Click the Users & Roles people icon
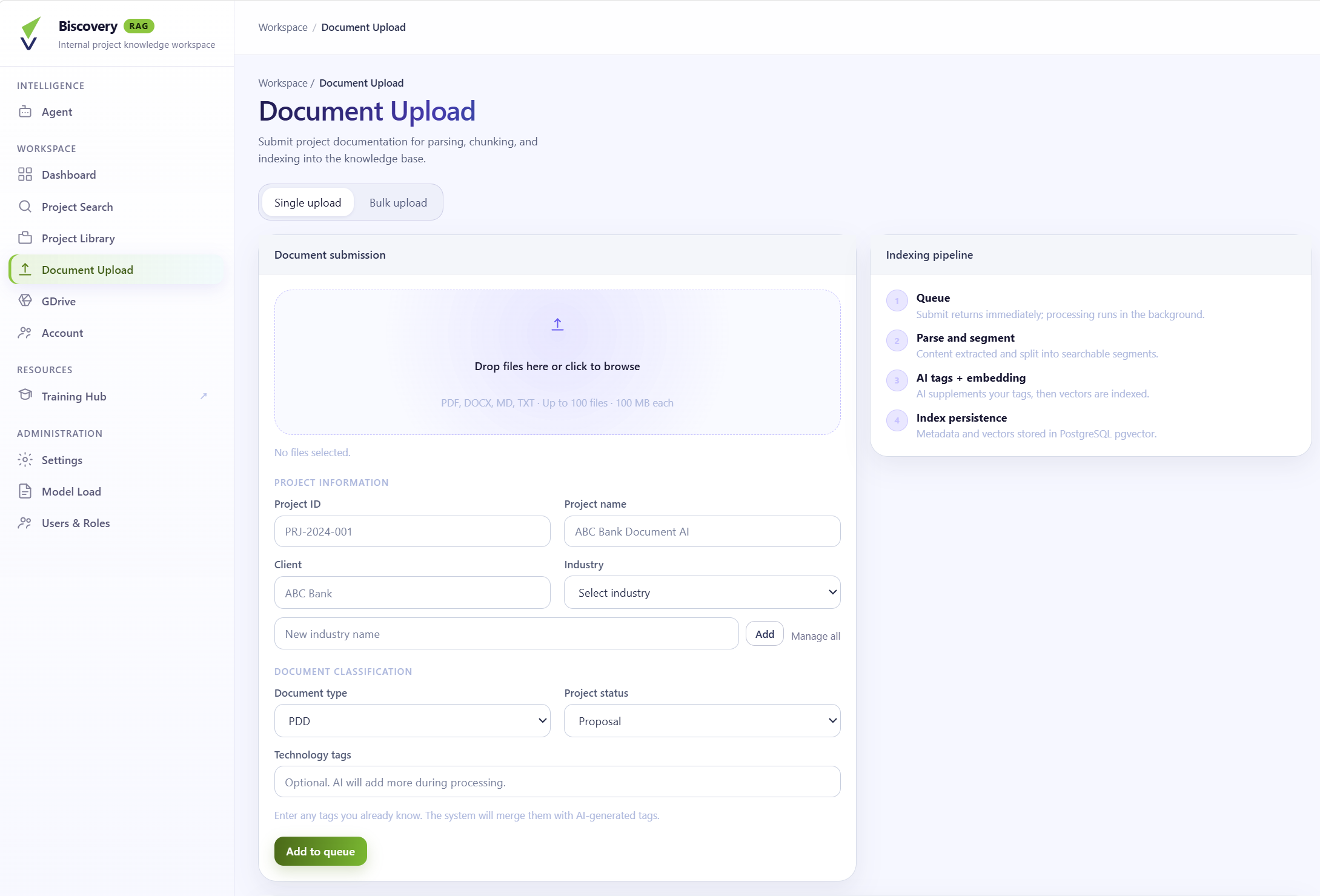Image resolution: width=1320 pixels, height=896 pixels. point(25,523)
